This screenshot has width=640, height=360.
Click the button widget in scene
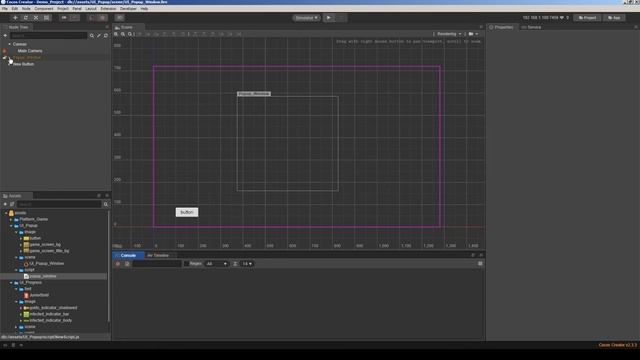coord(187,212)
